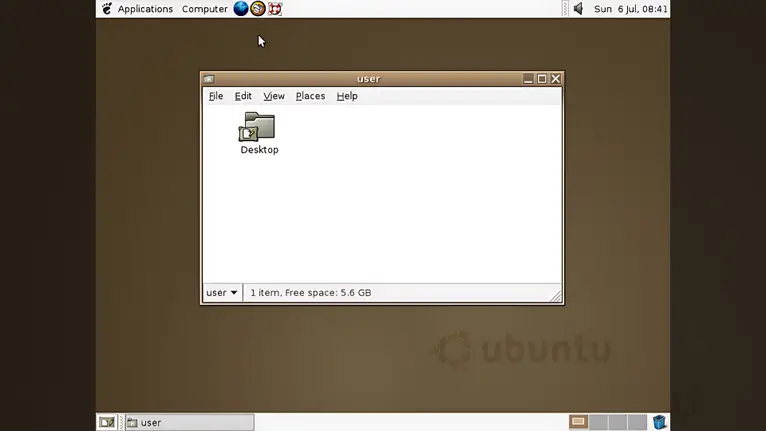Click the window menu icon in user titlebar

pos(209,79)
